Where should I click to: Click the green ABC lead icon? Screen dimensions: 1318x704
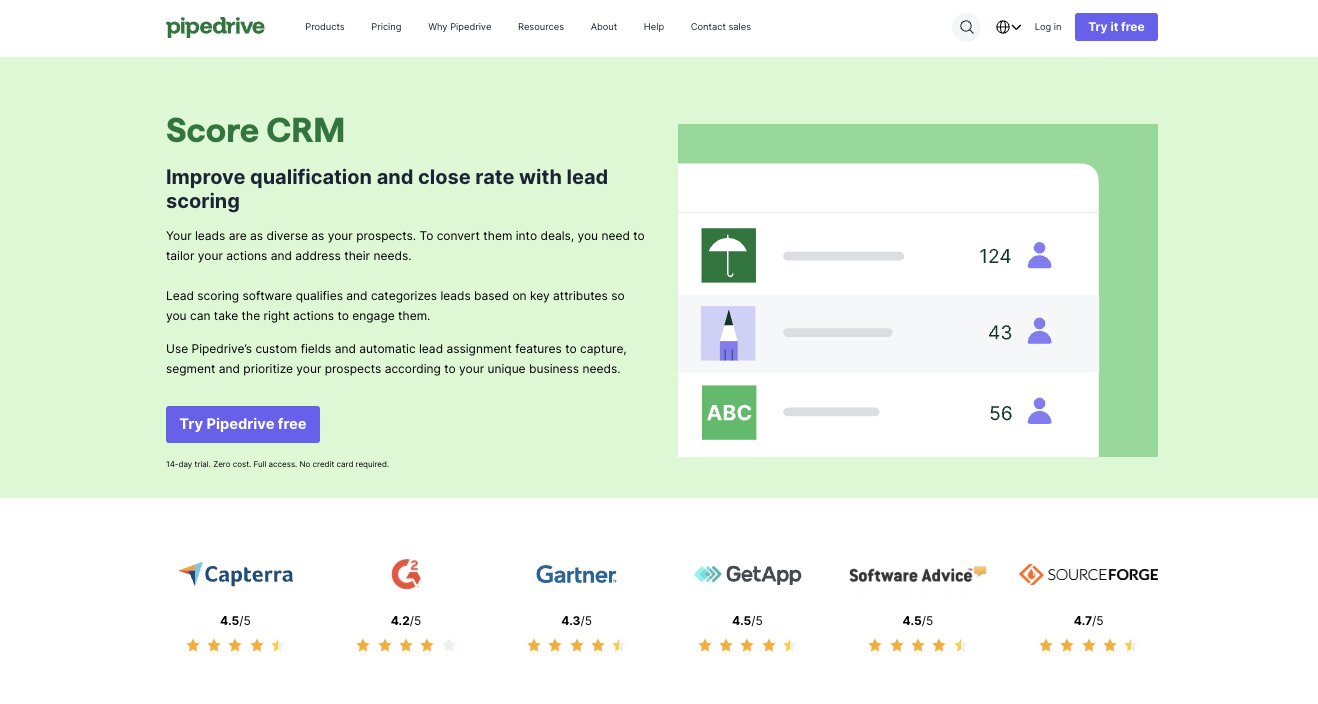click(x=729, y=412)
